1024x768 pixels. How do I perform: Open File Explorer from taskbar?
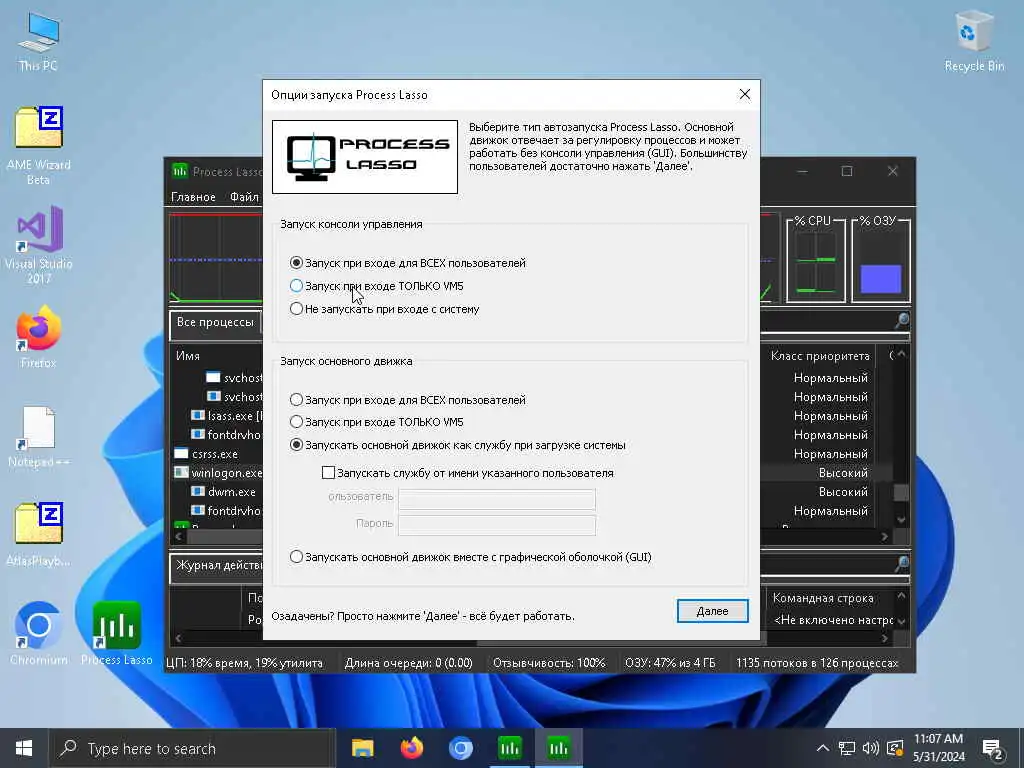tap(362, 748)
